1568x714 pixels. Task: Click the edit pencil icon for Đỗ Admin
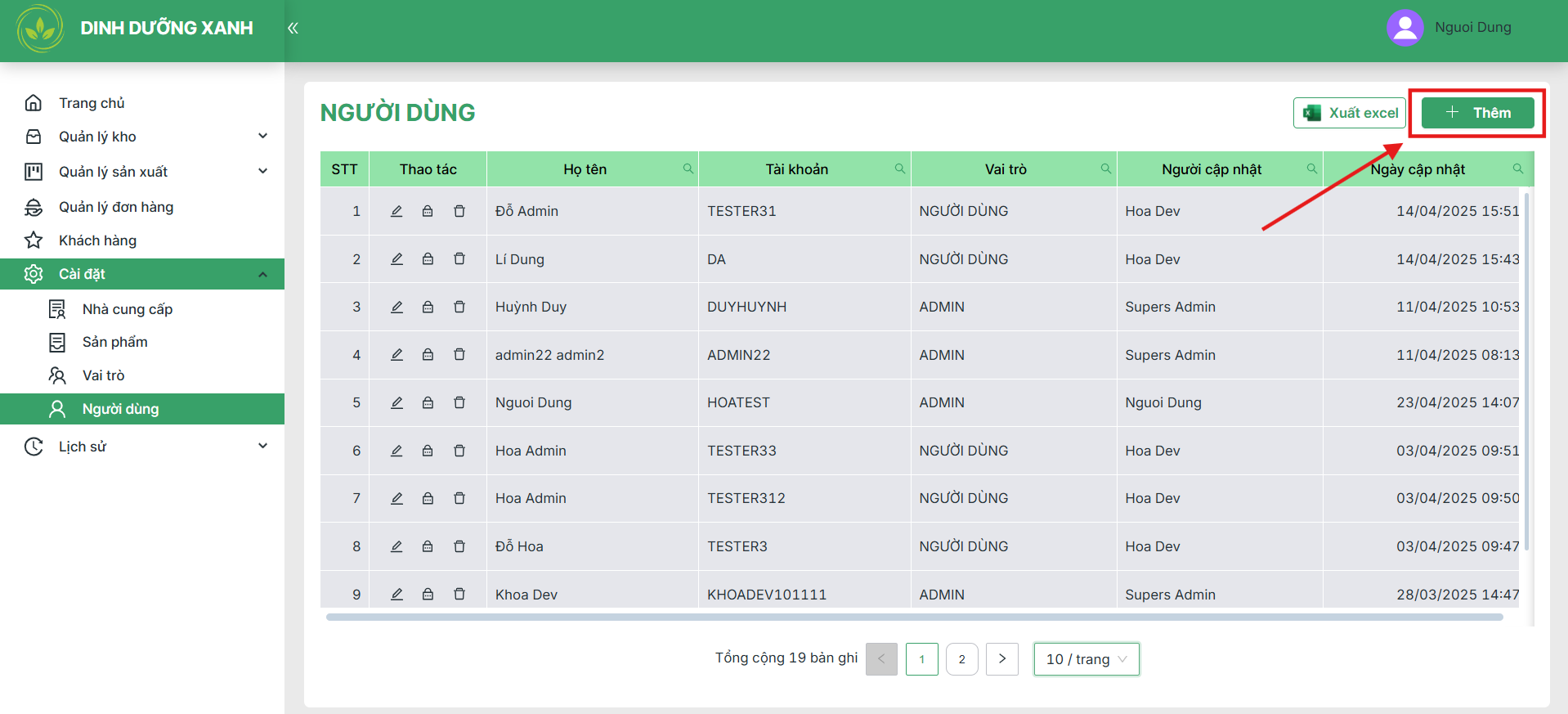(396, 211)
